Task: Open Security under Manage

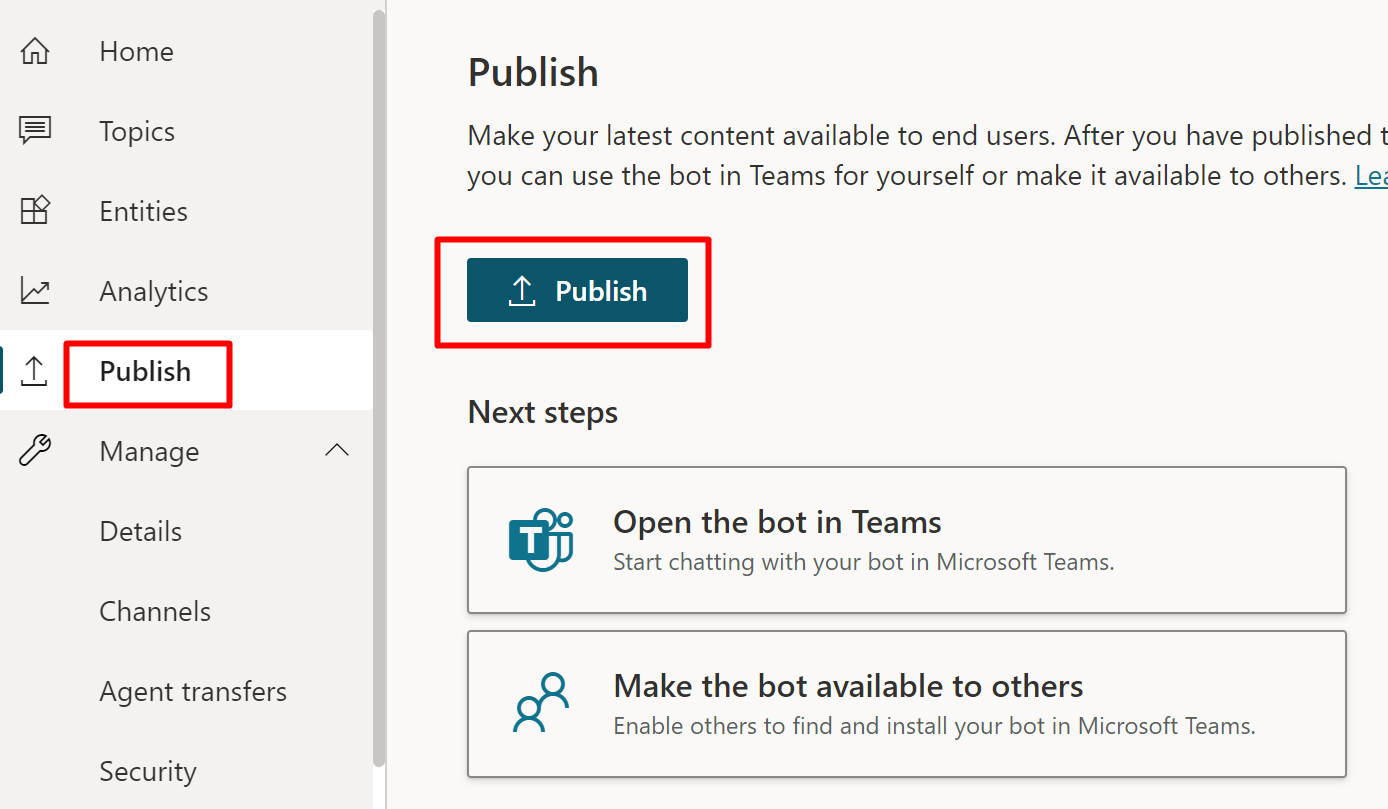Action: click(148, 771)
